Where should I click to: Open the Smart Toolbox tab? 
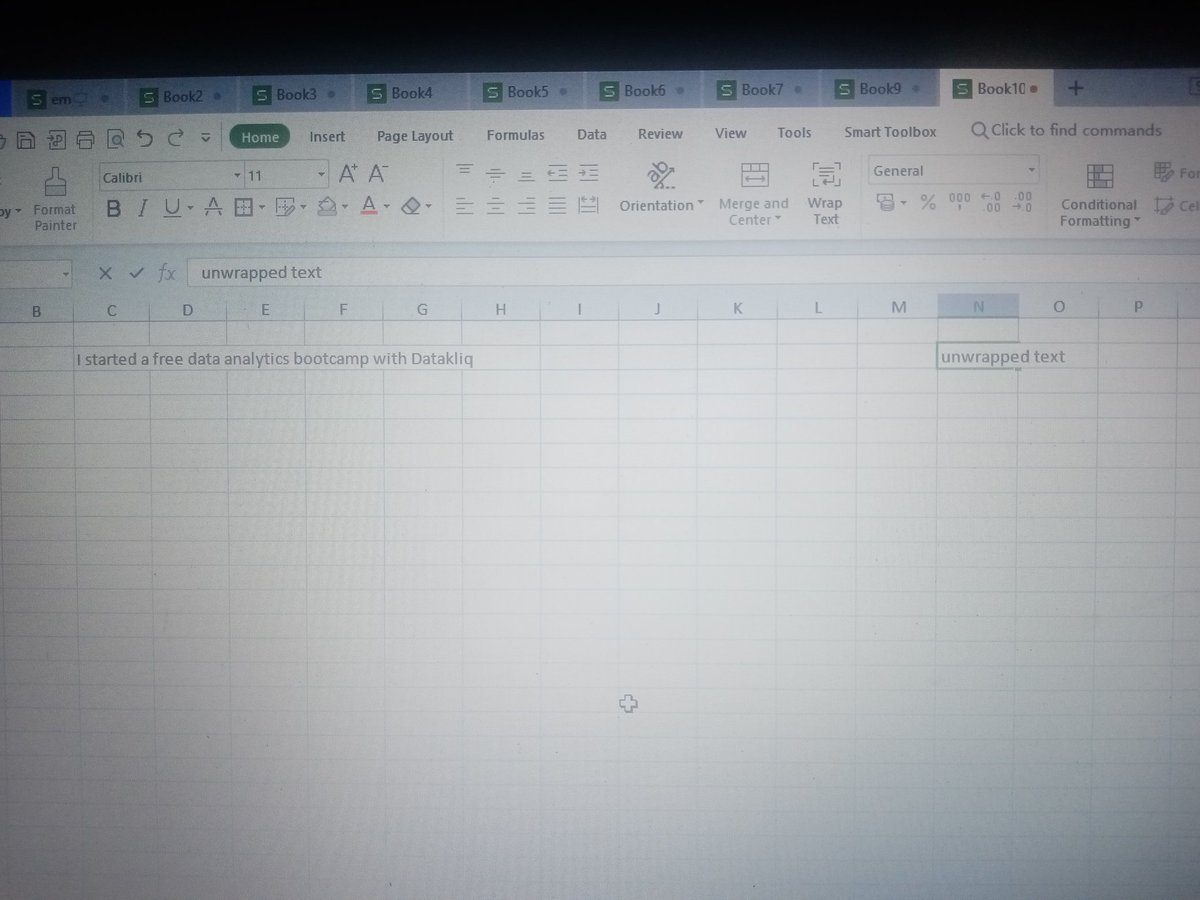(890, 131)
